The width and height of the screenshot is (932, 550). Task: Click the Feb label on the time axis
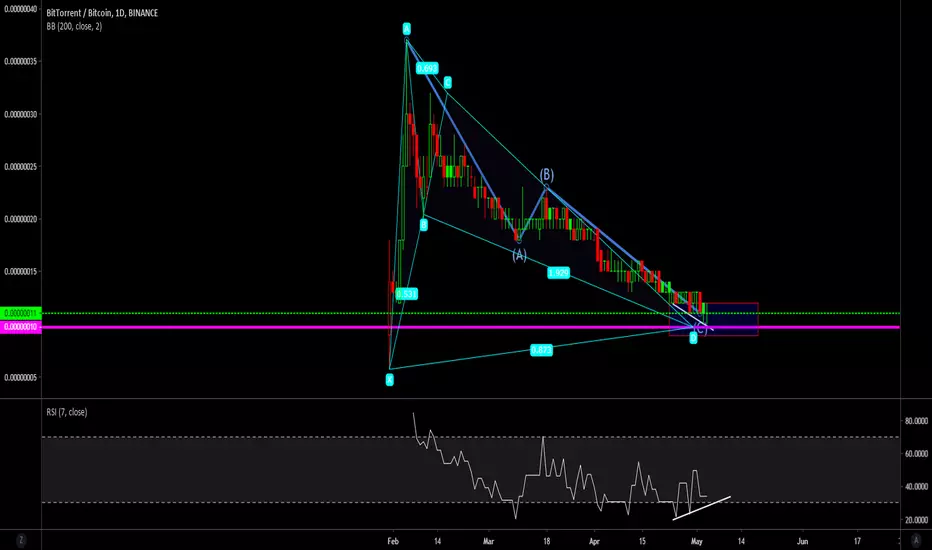393,541
